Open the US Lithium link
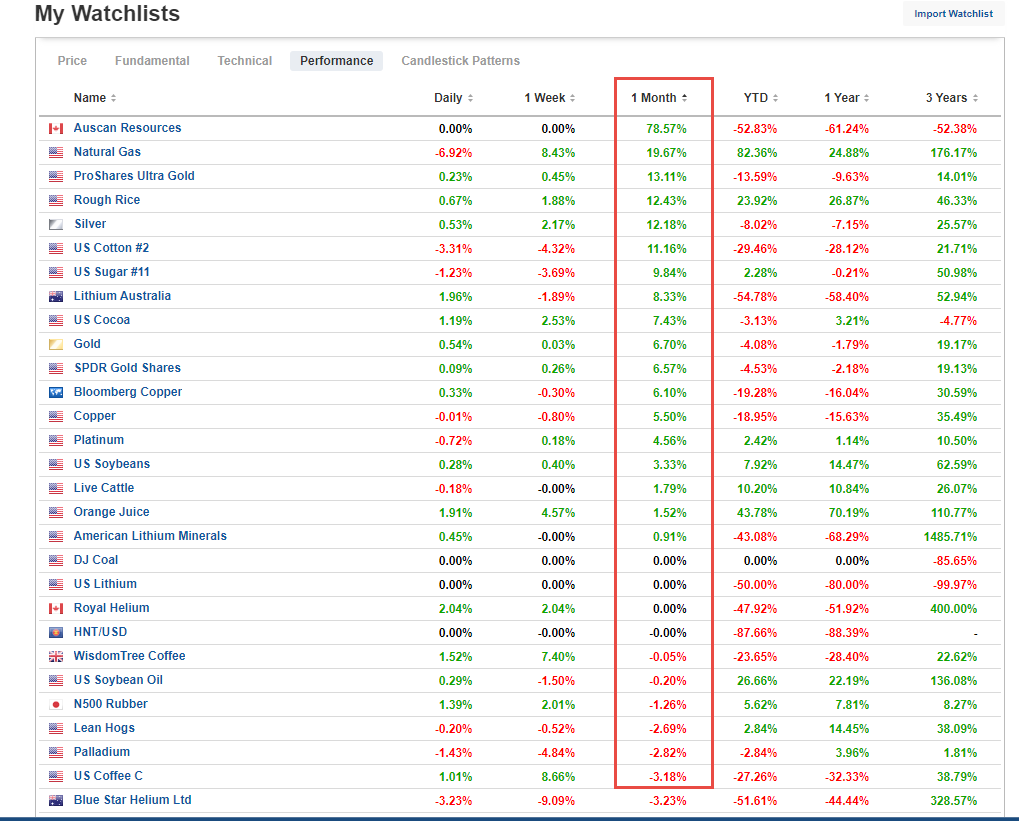This screenshot has height=821, width=1019. point(105,585)
